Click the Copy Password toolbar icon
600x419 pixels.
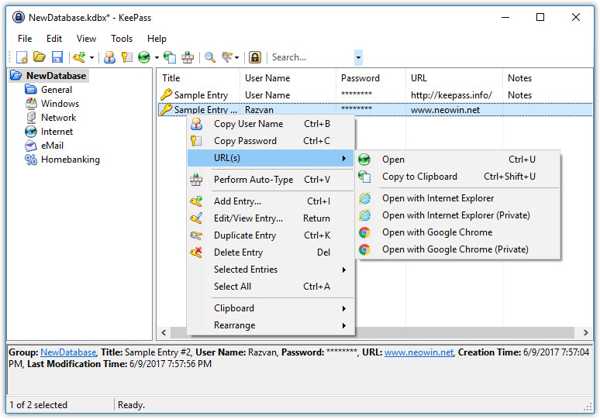tap(127, 57)
